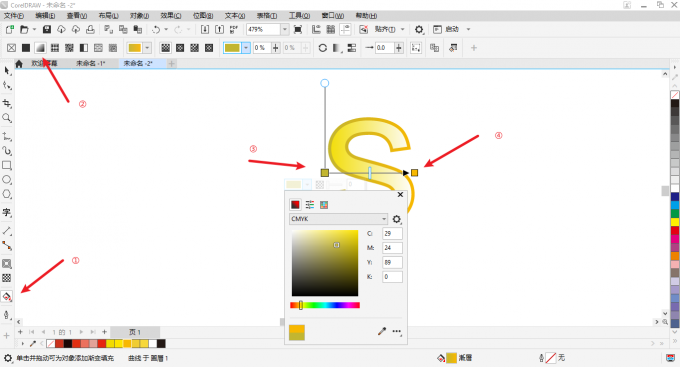Click the Print icon in standard toolbar
The width and height of the screenshot is (680, 367).
90,29
